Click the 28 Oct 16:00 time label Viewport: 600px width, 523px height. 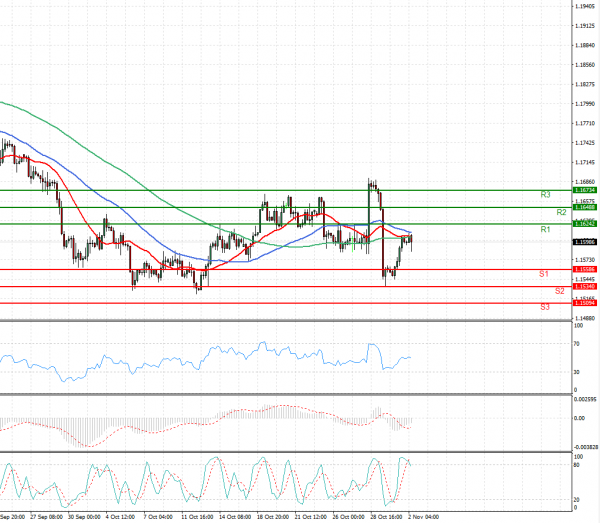tap(386, 517)
